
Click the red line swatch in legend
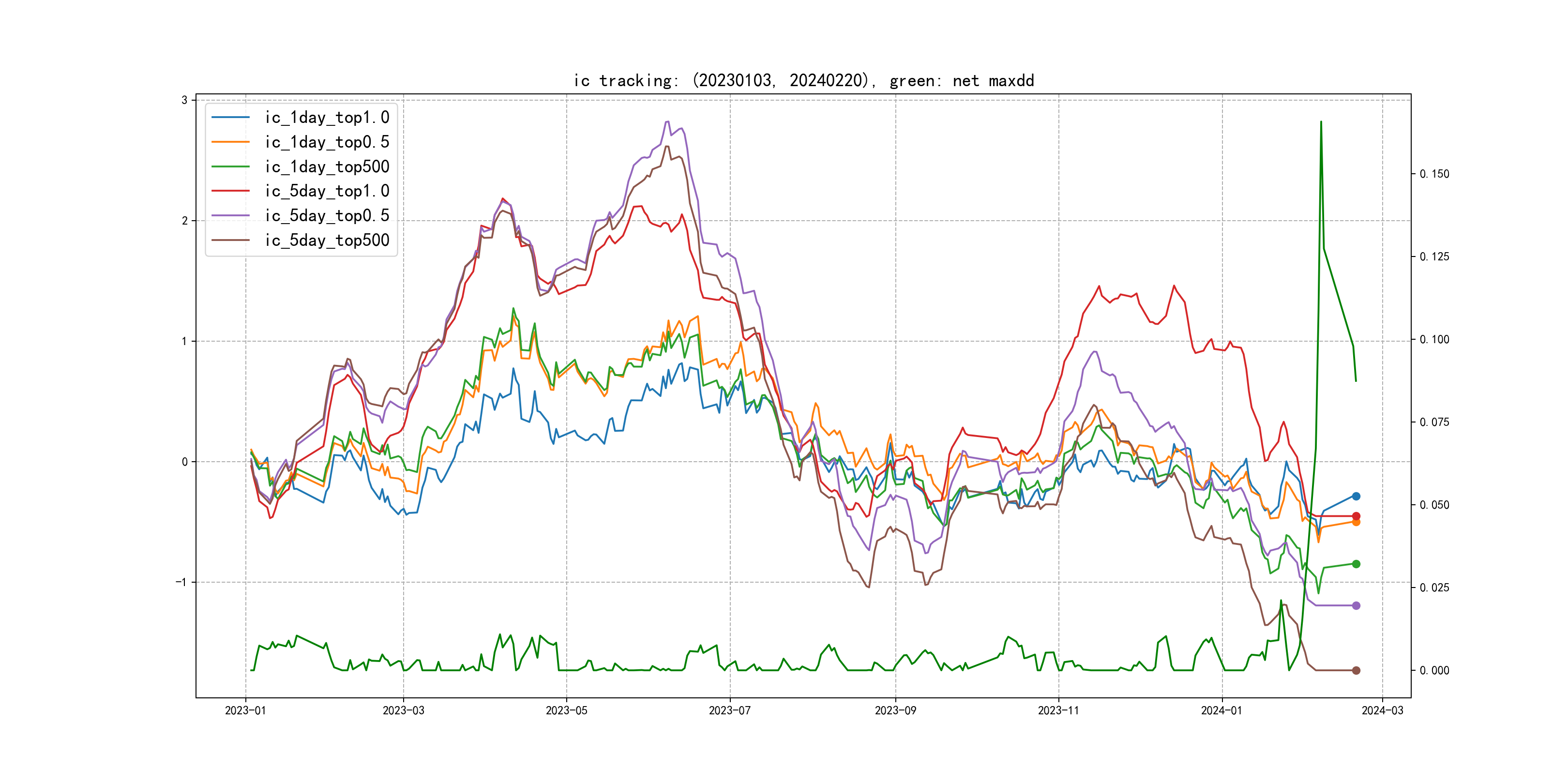pos(231,191)
